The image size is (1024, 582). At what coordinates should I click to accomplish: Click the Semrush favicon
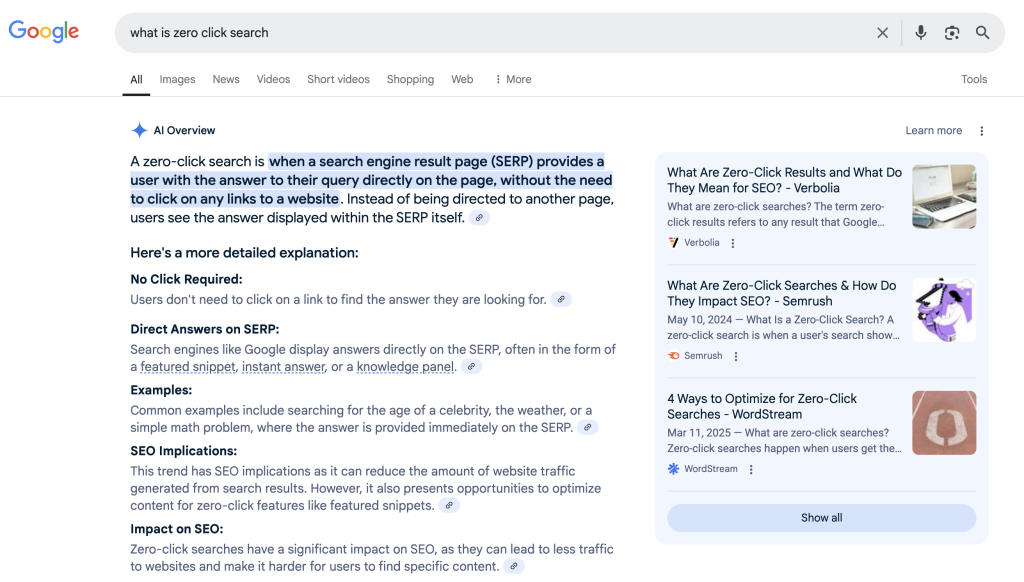(x=673, y=355)
